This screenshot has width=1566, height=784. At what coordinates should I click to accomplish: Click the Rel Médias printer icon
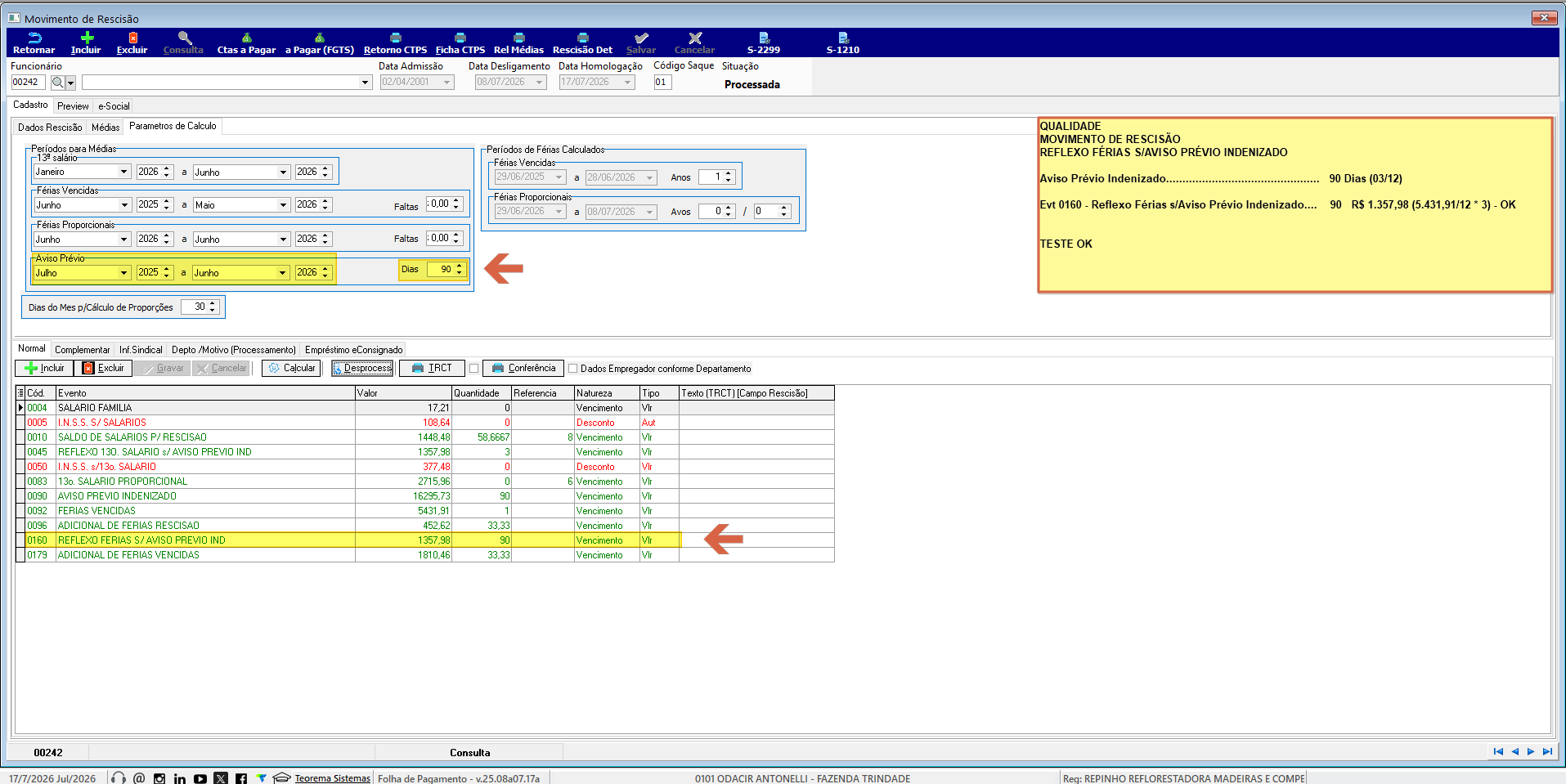[518, 38]
